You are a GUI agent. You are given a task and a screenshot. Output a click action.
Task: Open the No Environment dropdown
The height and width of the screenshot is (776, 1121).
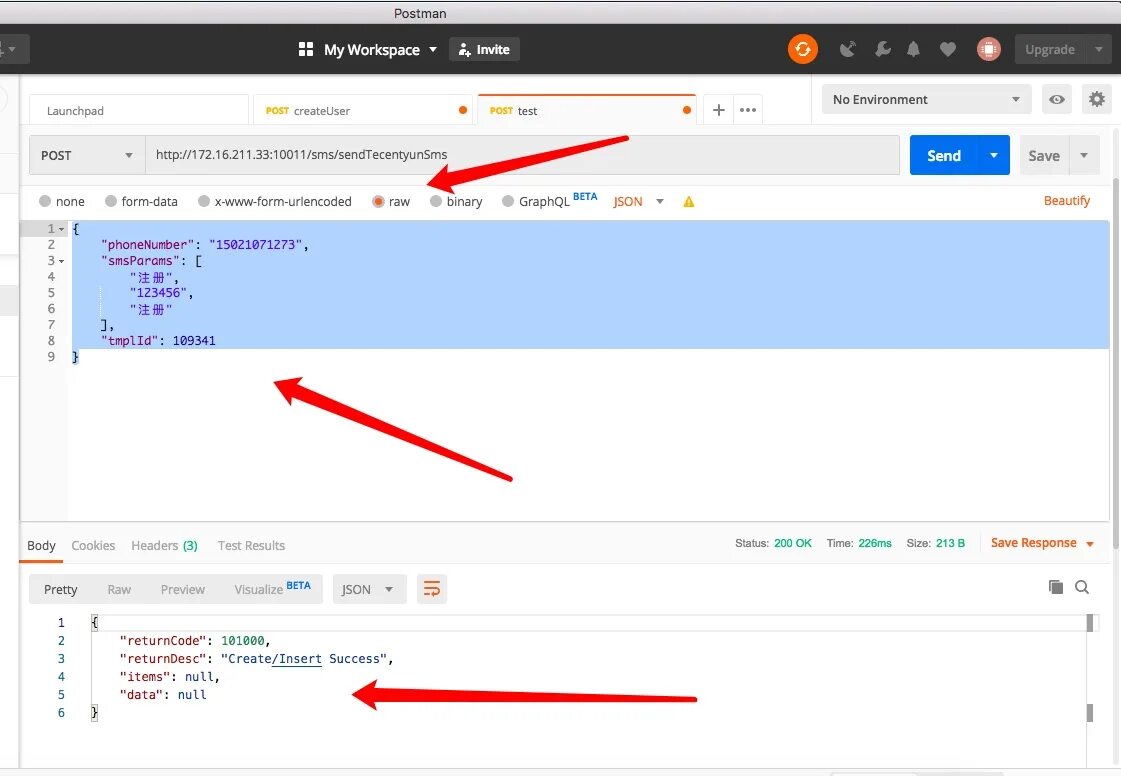927,99
